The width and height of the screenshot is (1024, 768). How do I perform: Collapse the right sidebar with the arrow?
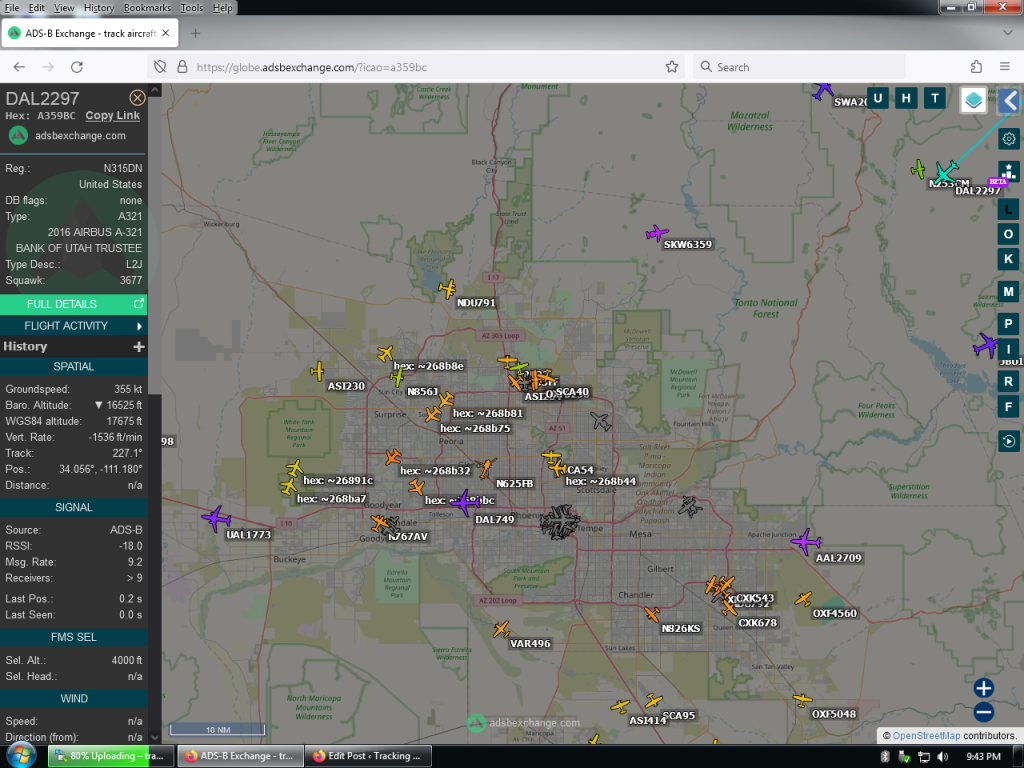[x=1010, y=101]
